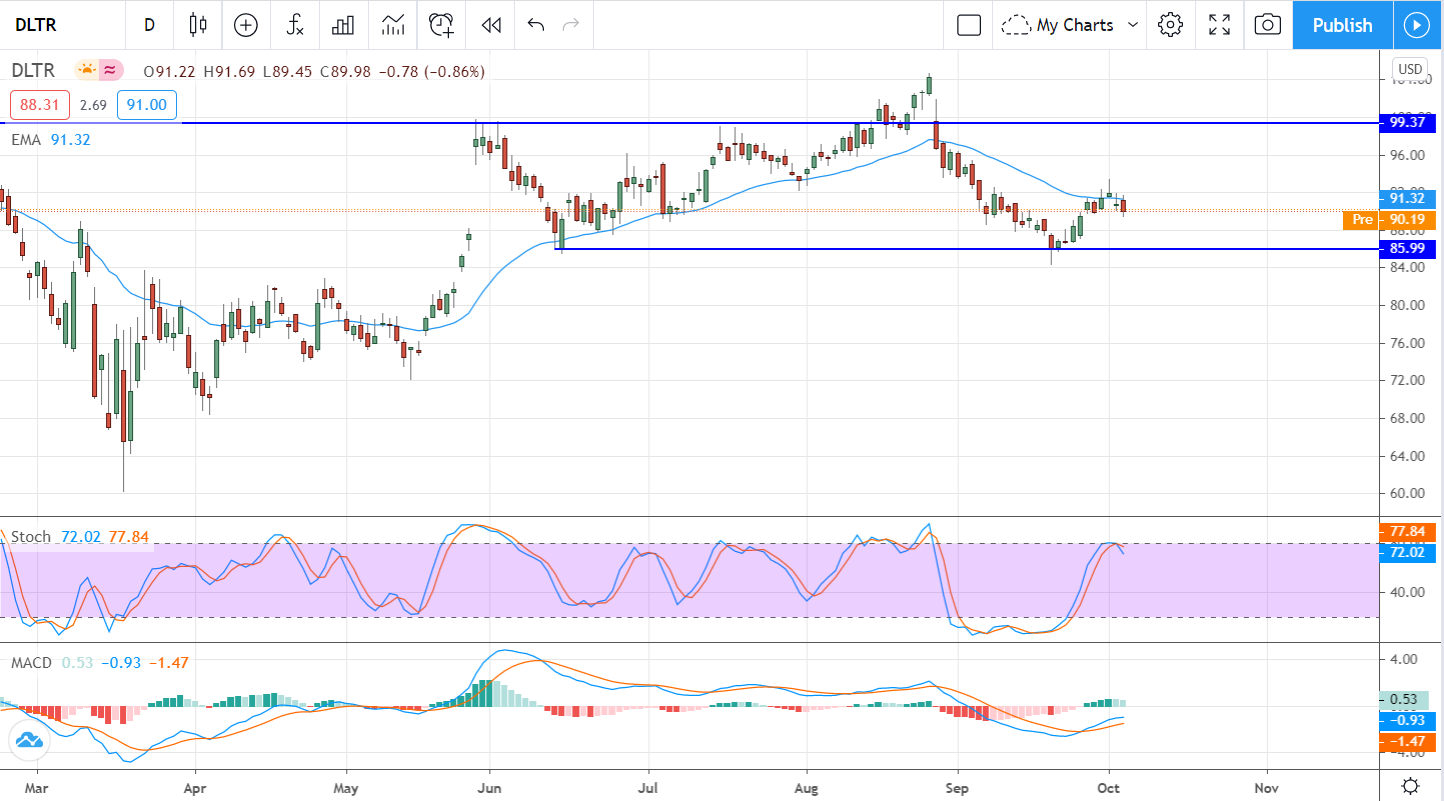Open chart settings via the gear icon
The height and width of the screenshot is (801, 1444).
(1170, 25)
